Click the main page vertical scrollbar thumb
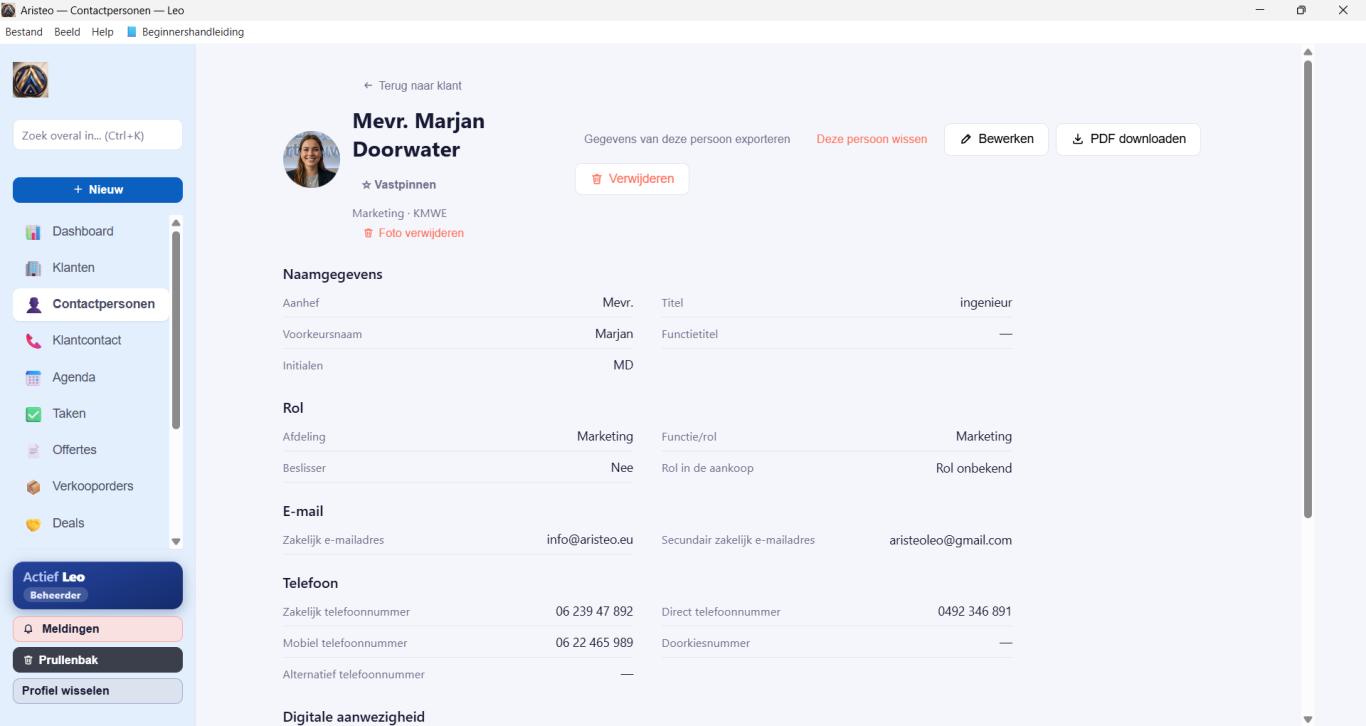Screen dimensions: 1366x726 [1307, 289]
